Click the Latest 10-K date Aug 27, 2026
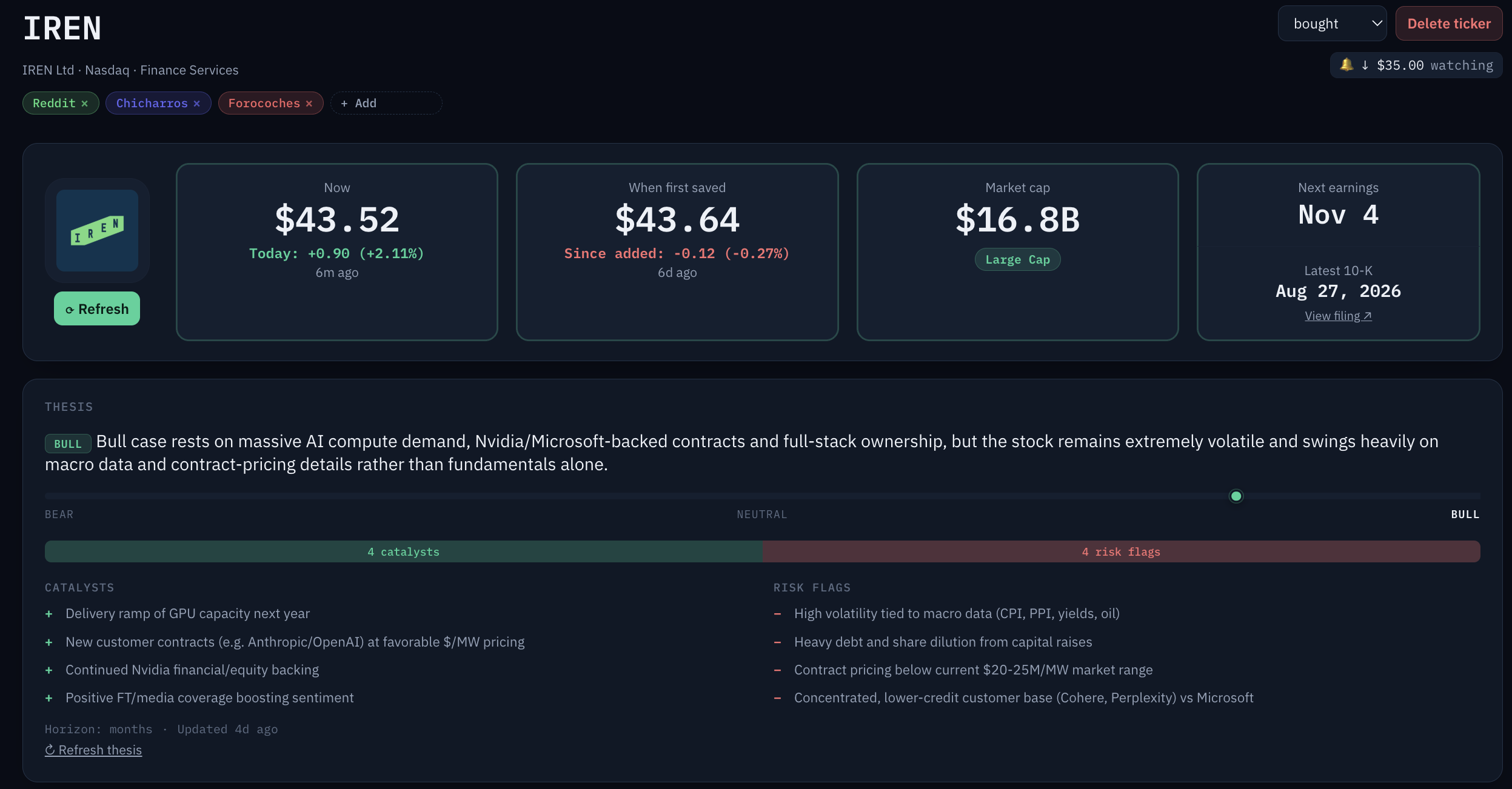The image size is (1512, 789). [1338, 291]
